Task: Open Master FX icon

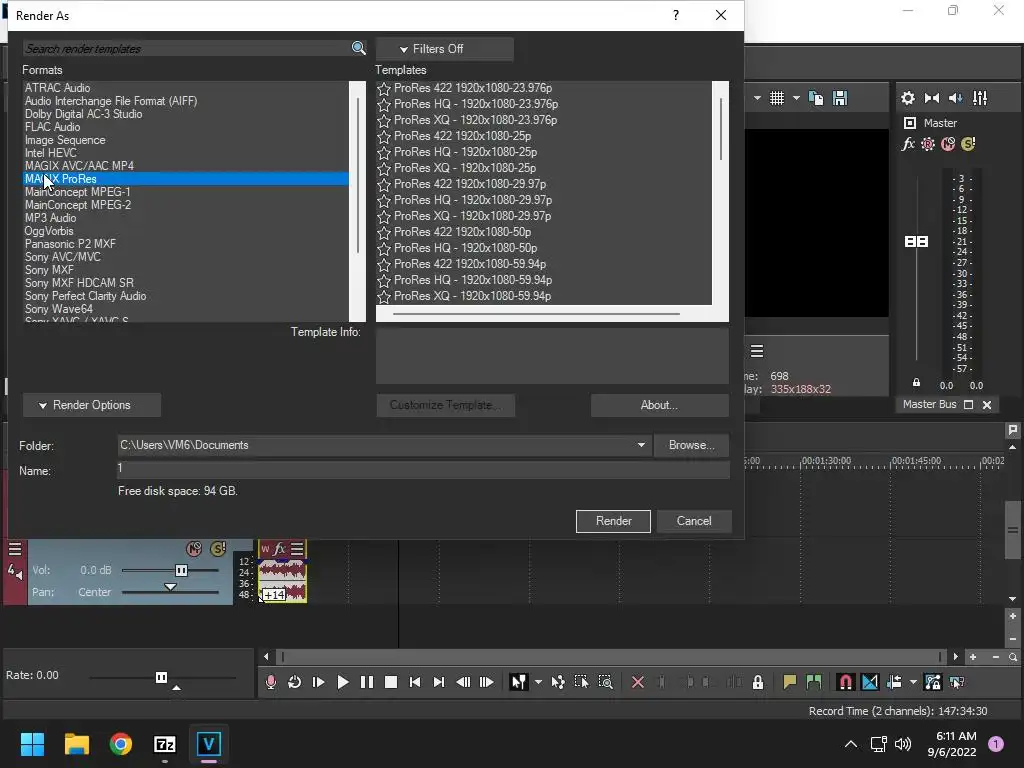Action: (908, 144)
